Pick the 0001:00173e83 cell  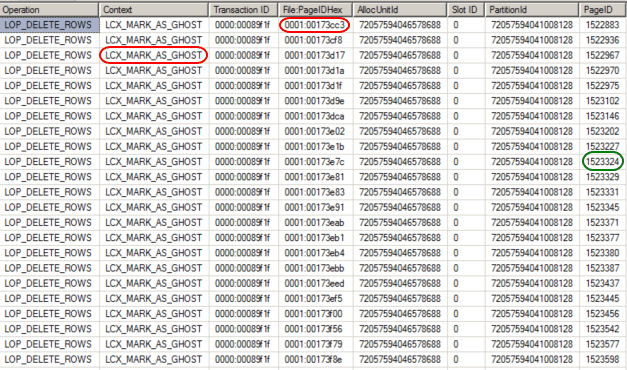click(315, 192)
